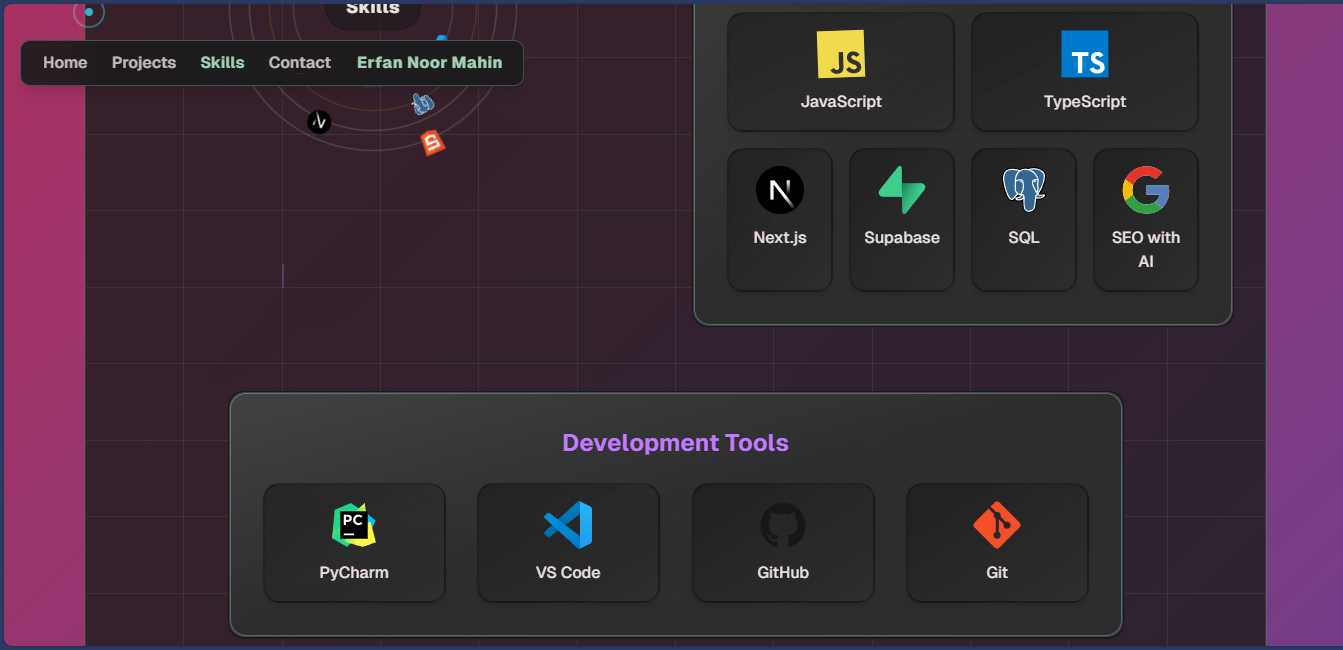This screenshot has height=650, width=1343.
Task: Click the green Supabase bolt icon
Action: point(902,190)
